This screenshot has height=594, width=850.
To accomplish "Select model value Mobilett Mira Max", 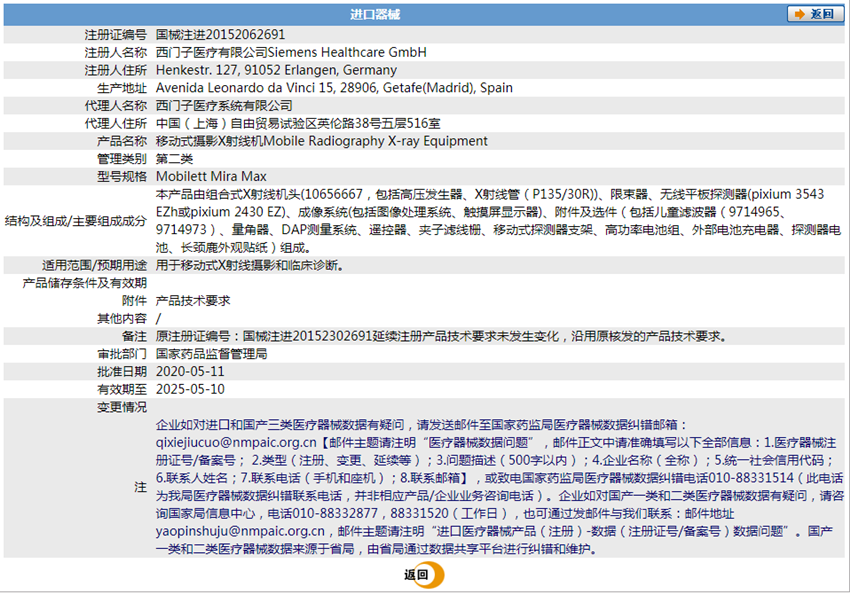I will pos(211,177).
